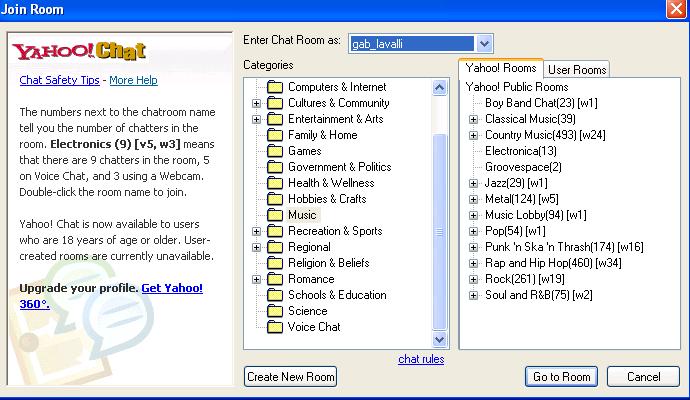Click the Voice Chat folder icon
Screen dimensions: 690x400
pyautogui.click(x=275, y=327)
